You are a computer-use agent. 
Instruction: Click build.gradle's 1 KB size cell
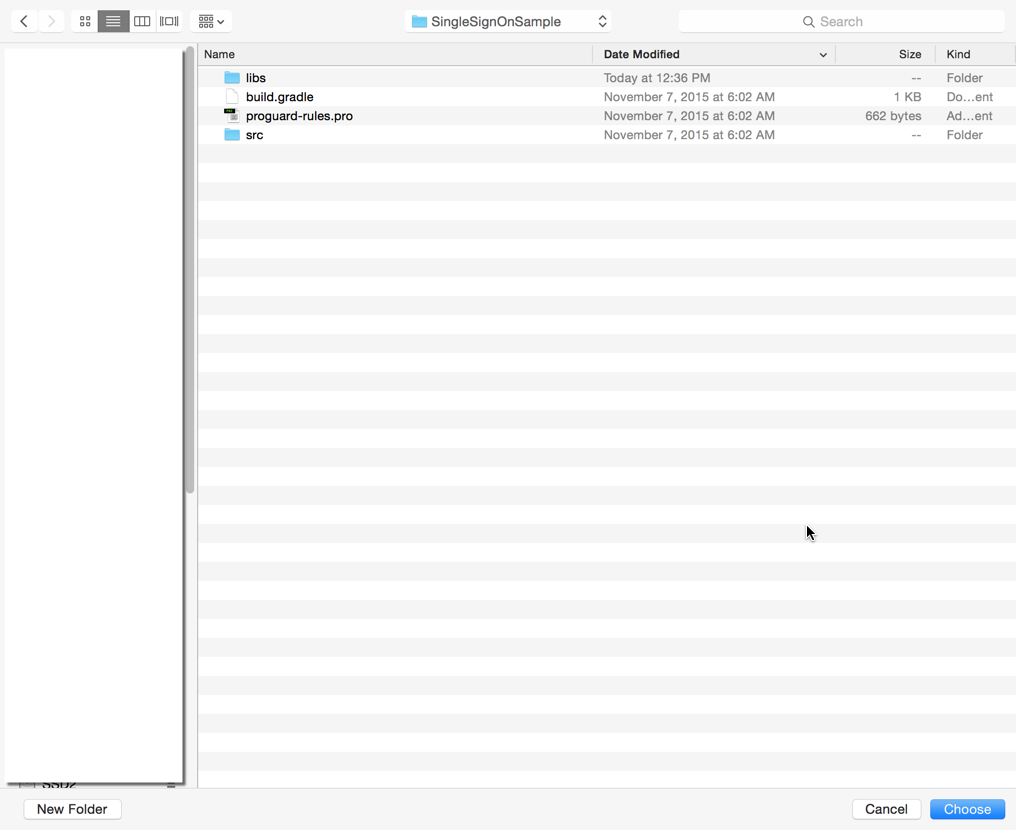point(907,97)
